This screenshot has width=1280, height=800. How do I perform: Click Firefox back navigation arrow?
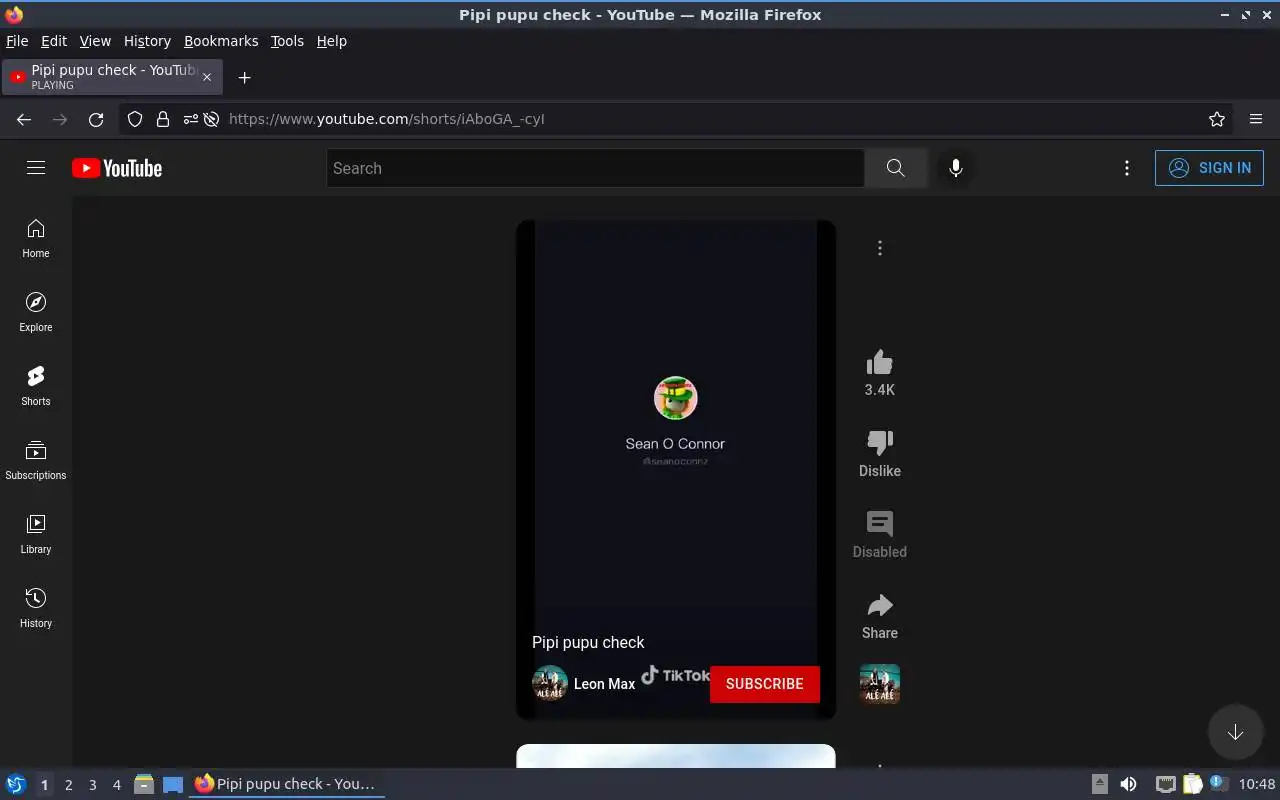[x=24, y=119]
